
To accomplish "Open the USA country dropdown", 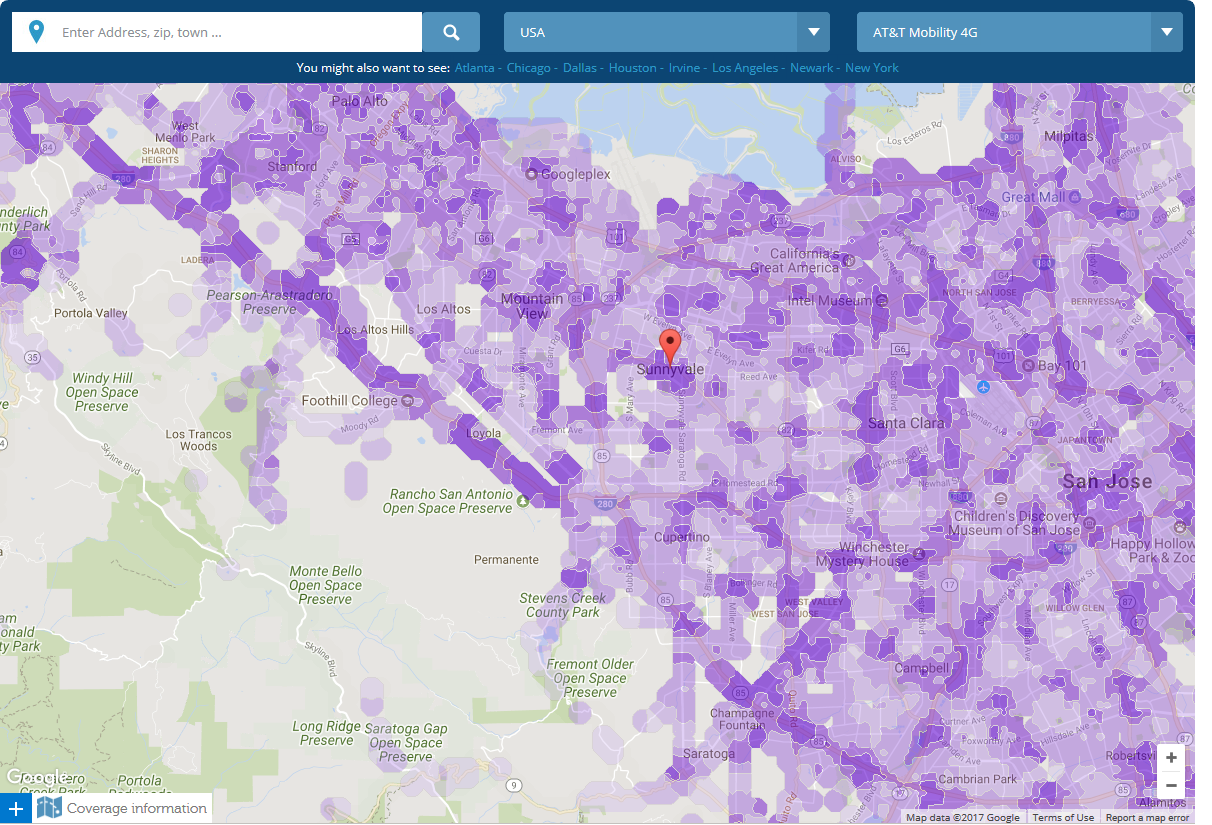I will coord(667,32).
